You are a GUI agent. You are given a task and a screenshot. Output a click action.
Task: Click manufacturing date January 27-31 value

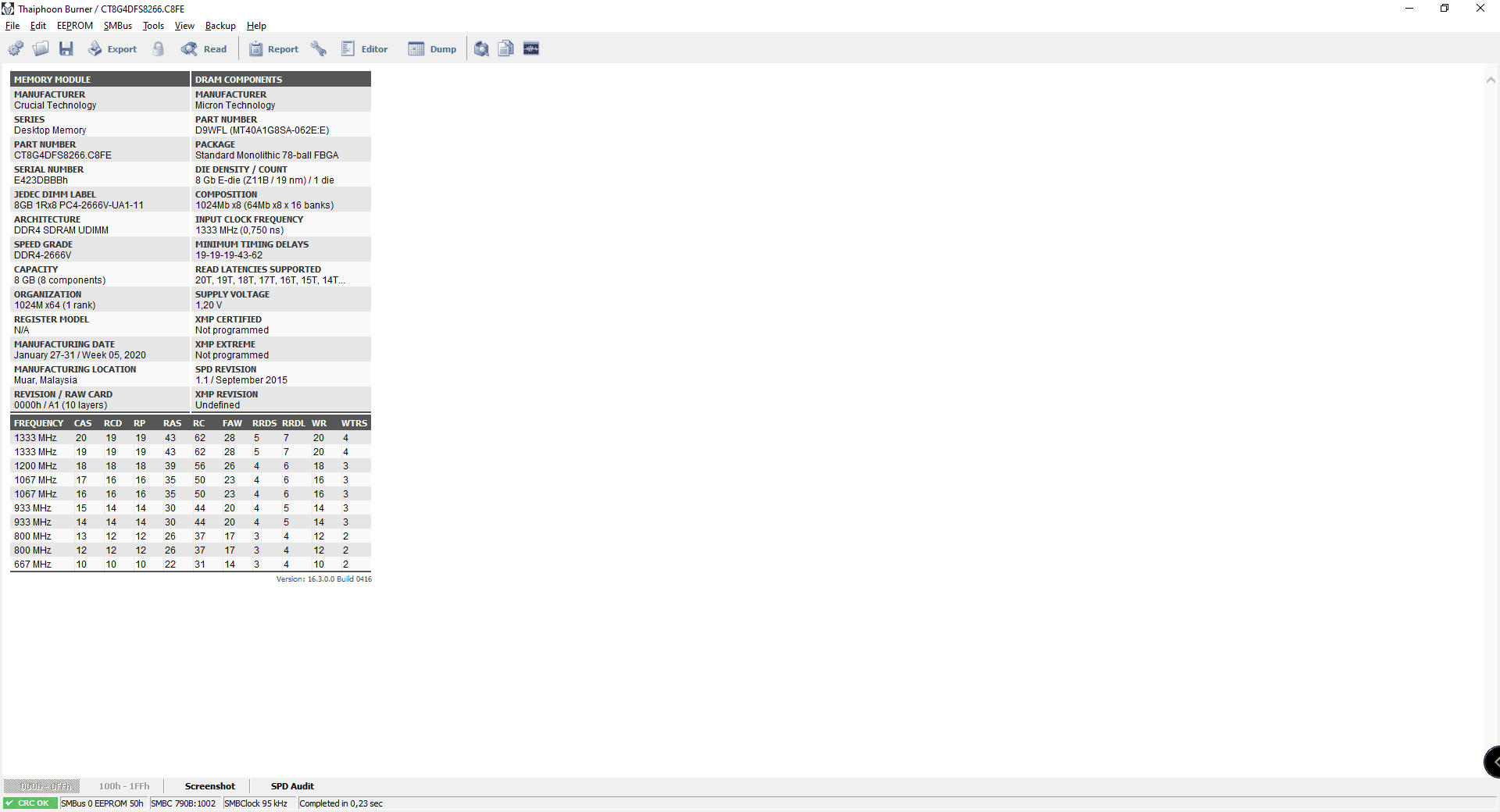80,355
